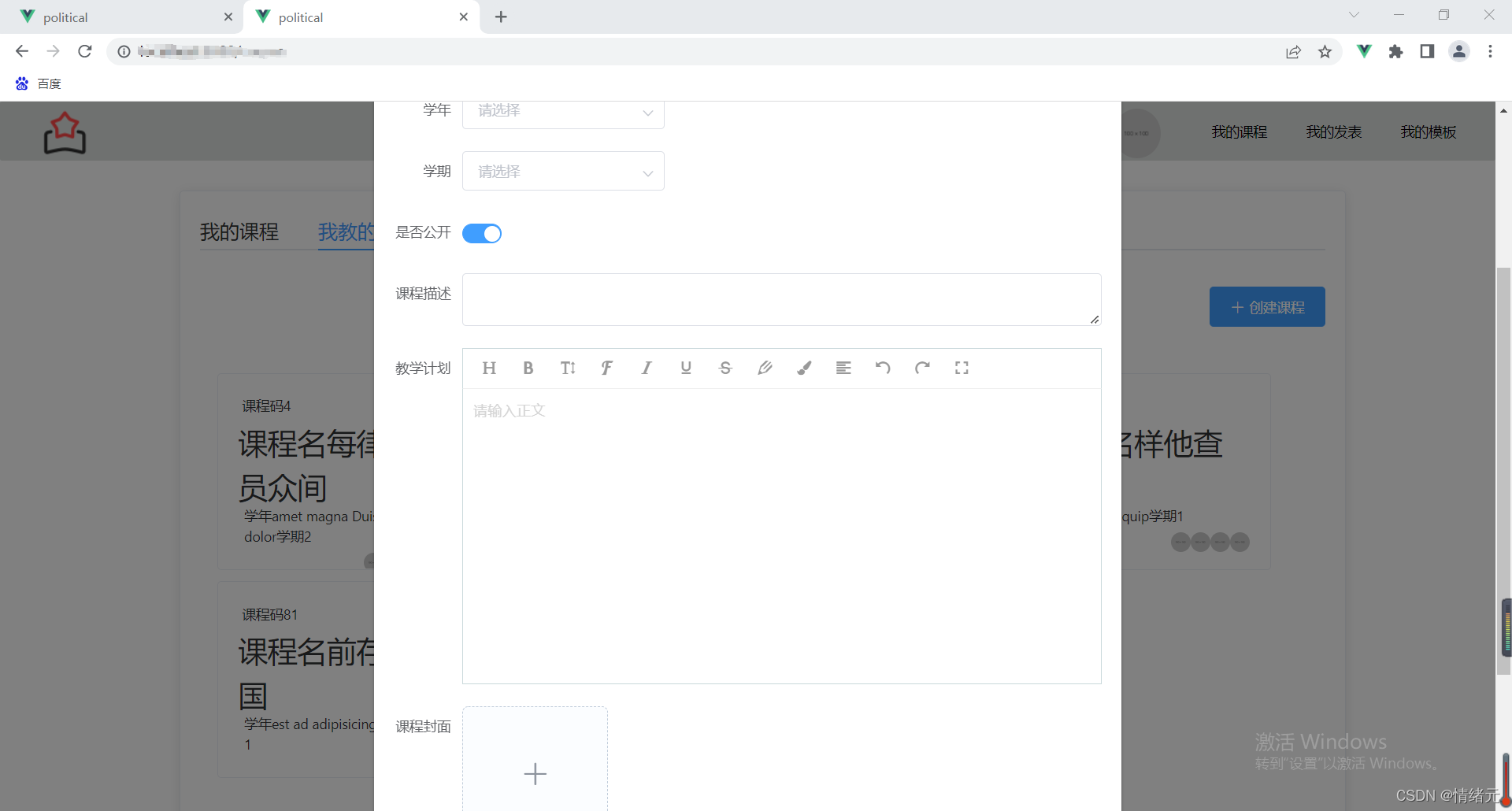The width and height of the screenshot is (1512, 811).
Task: Close the active political tab
Action: [x=464, y=17]
